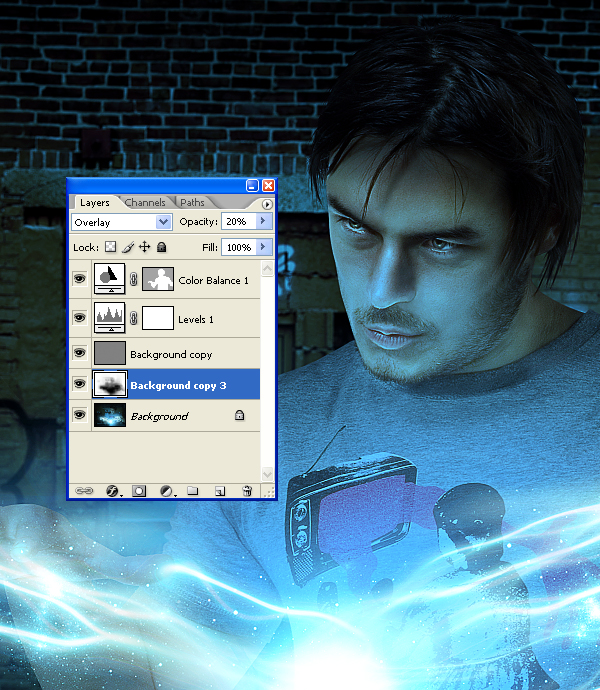Open the layer style fx menu
The width and height of the screenshot is (600, 690).
pos(113,491)
